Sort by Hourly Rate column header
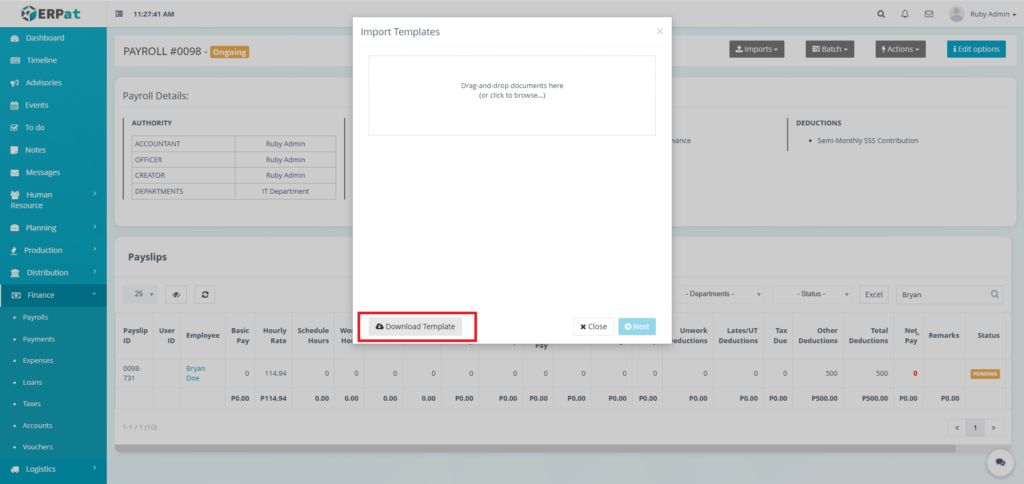 (x=276, y=336)
